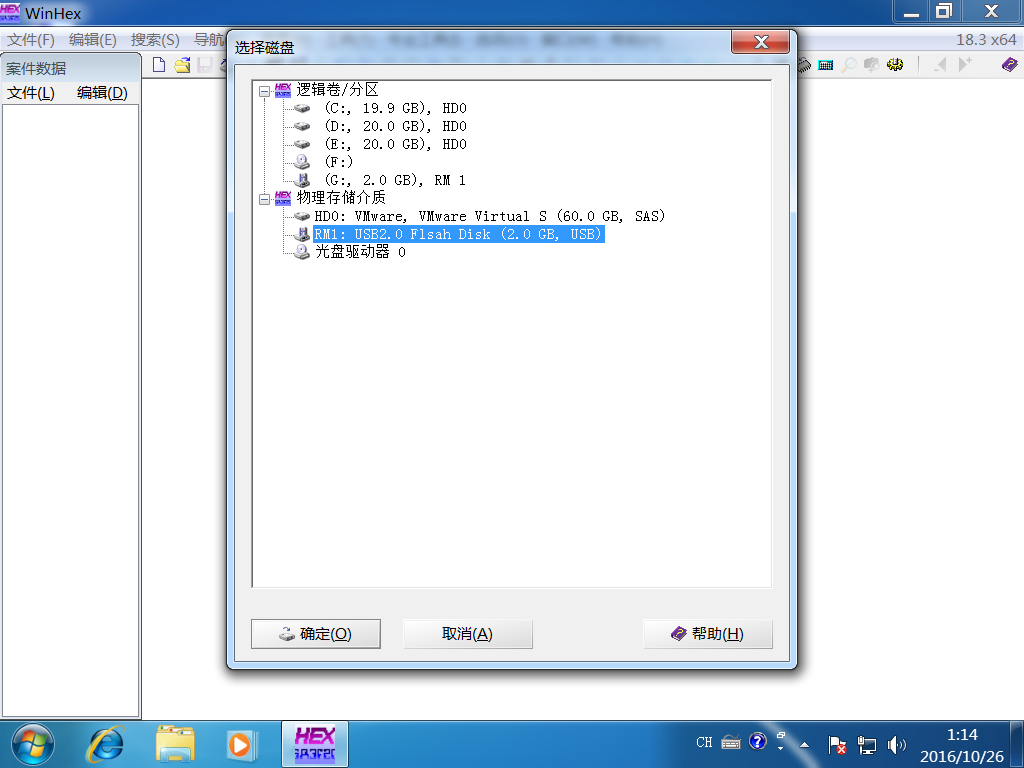Select 光盘驱动器 0 entry

pos(360,251)
